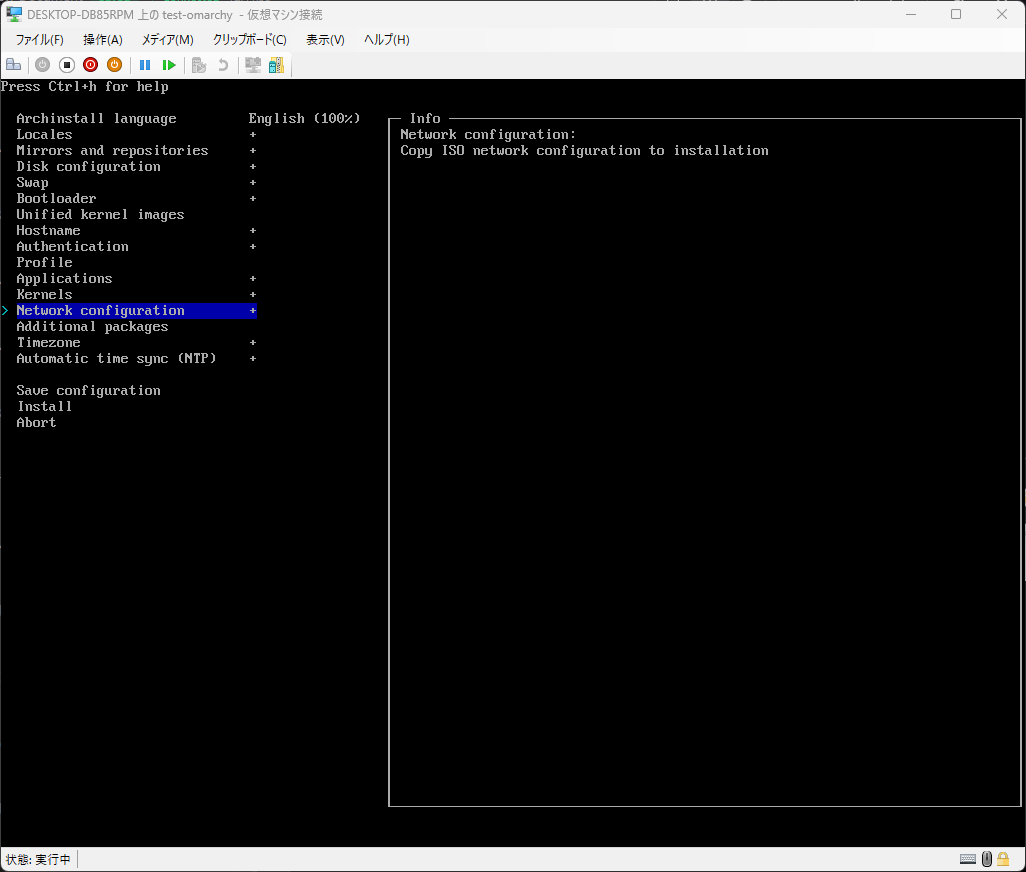
Task: Click the VM connection title bar icon
Action: [14, 14]
